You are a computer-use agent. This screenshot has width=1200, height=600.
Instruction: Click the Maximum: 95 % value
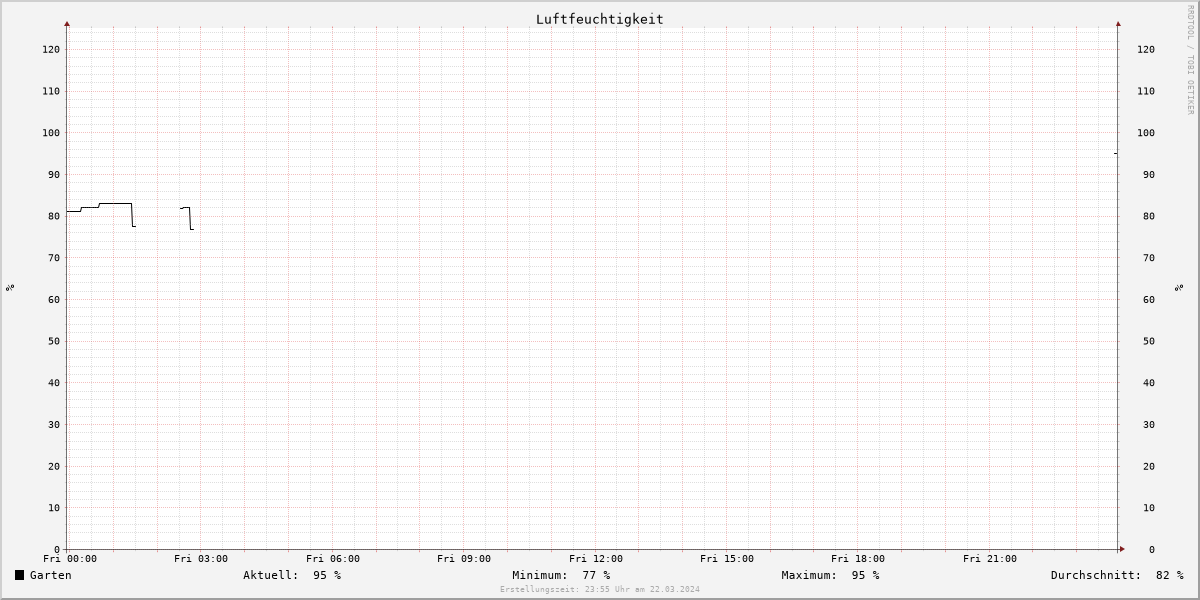(830, 575)
